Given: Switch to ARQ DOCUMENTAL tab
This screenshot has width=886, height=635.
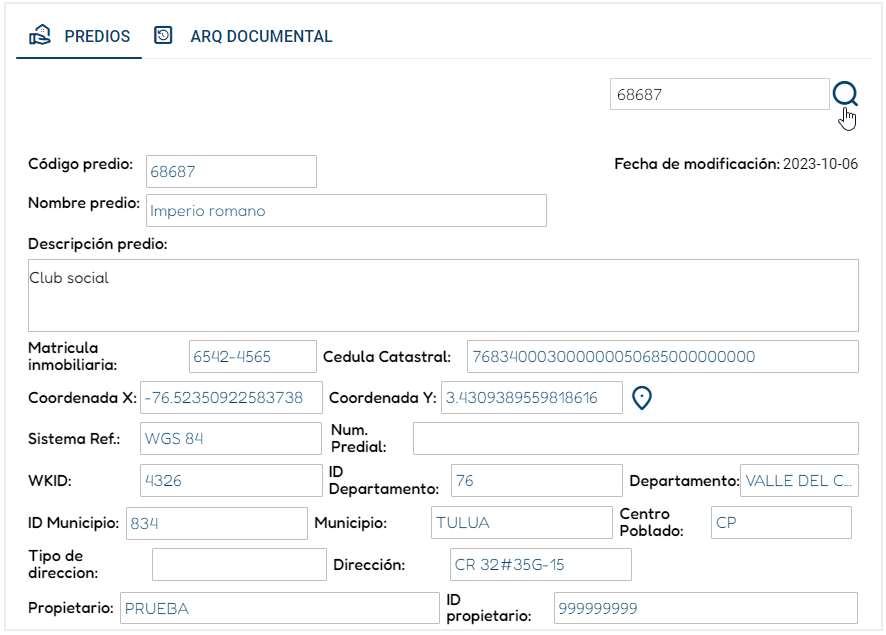Looking at the screenshot, I should [x=244, y=36].
